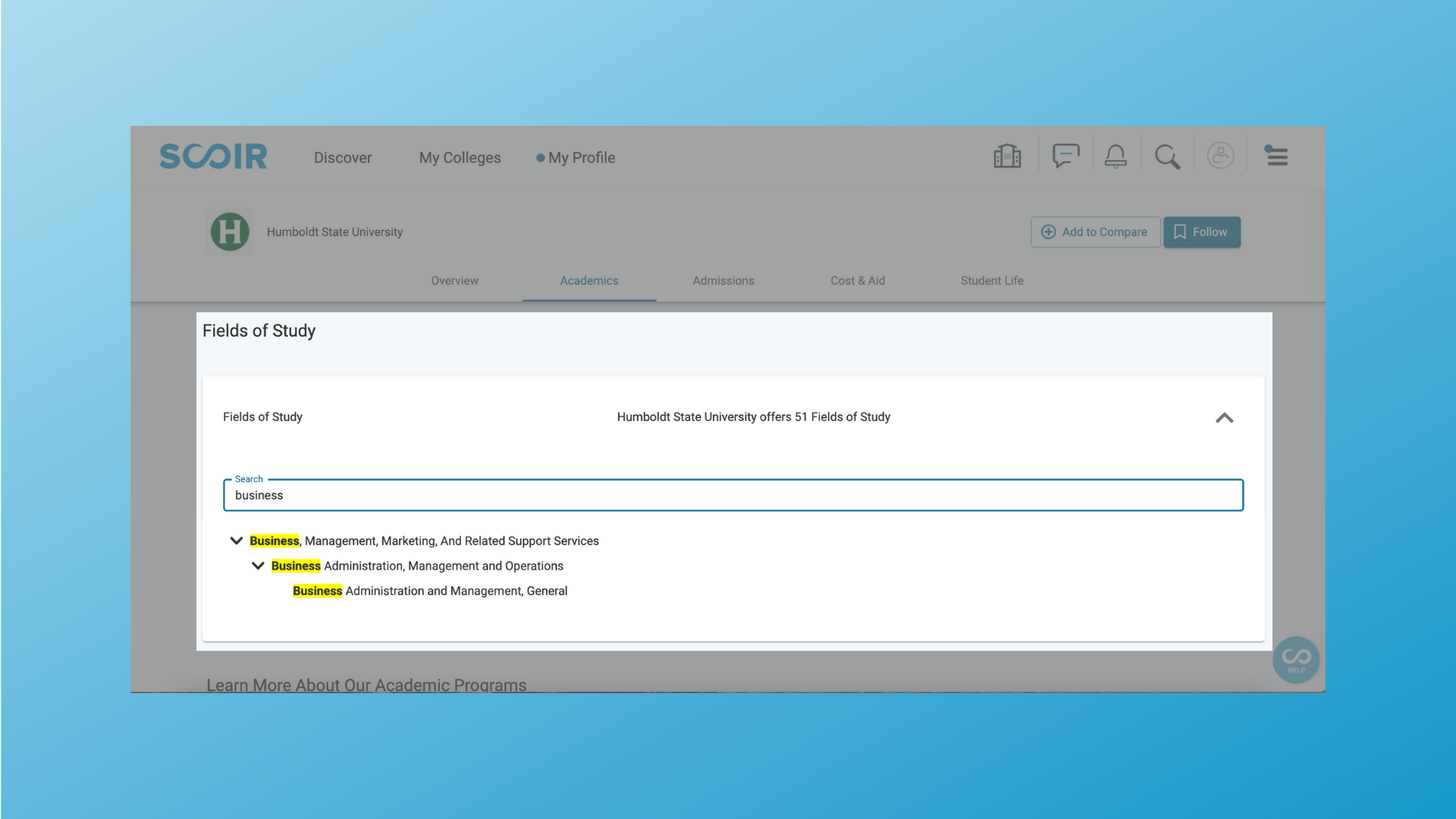Click the search magnifier icon in header

coord(1167,157)
